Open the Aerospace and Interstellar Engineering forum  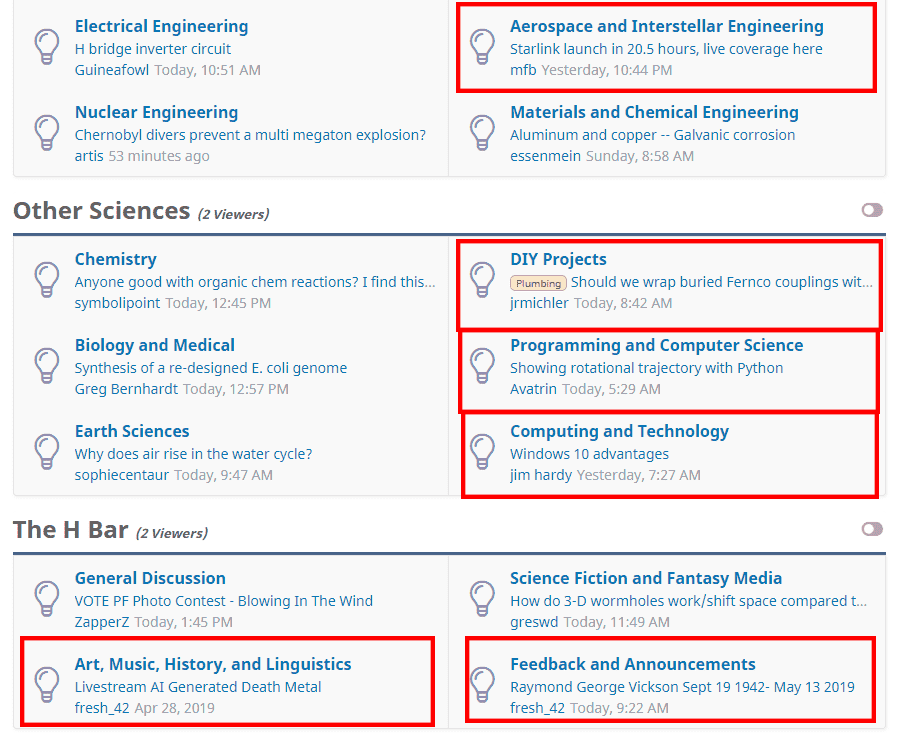pos(666,27)
